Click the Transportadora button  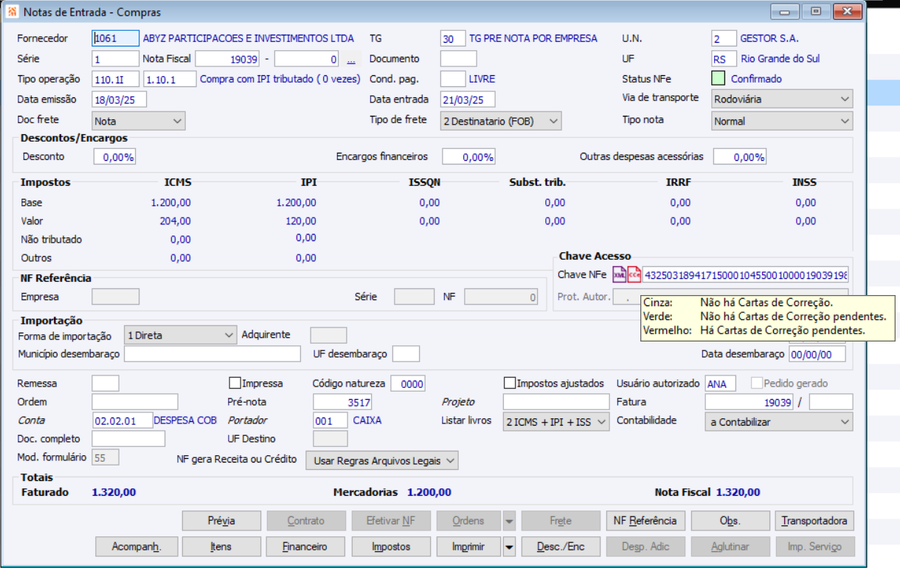pyautogui.click(x=814, y=521)
